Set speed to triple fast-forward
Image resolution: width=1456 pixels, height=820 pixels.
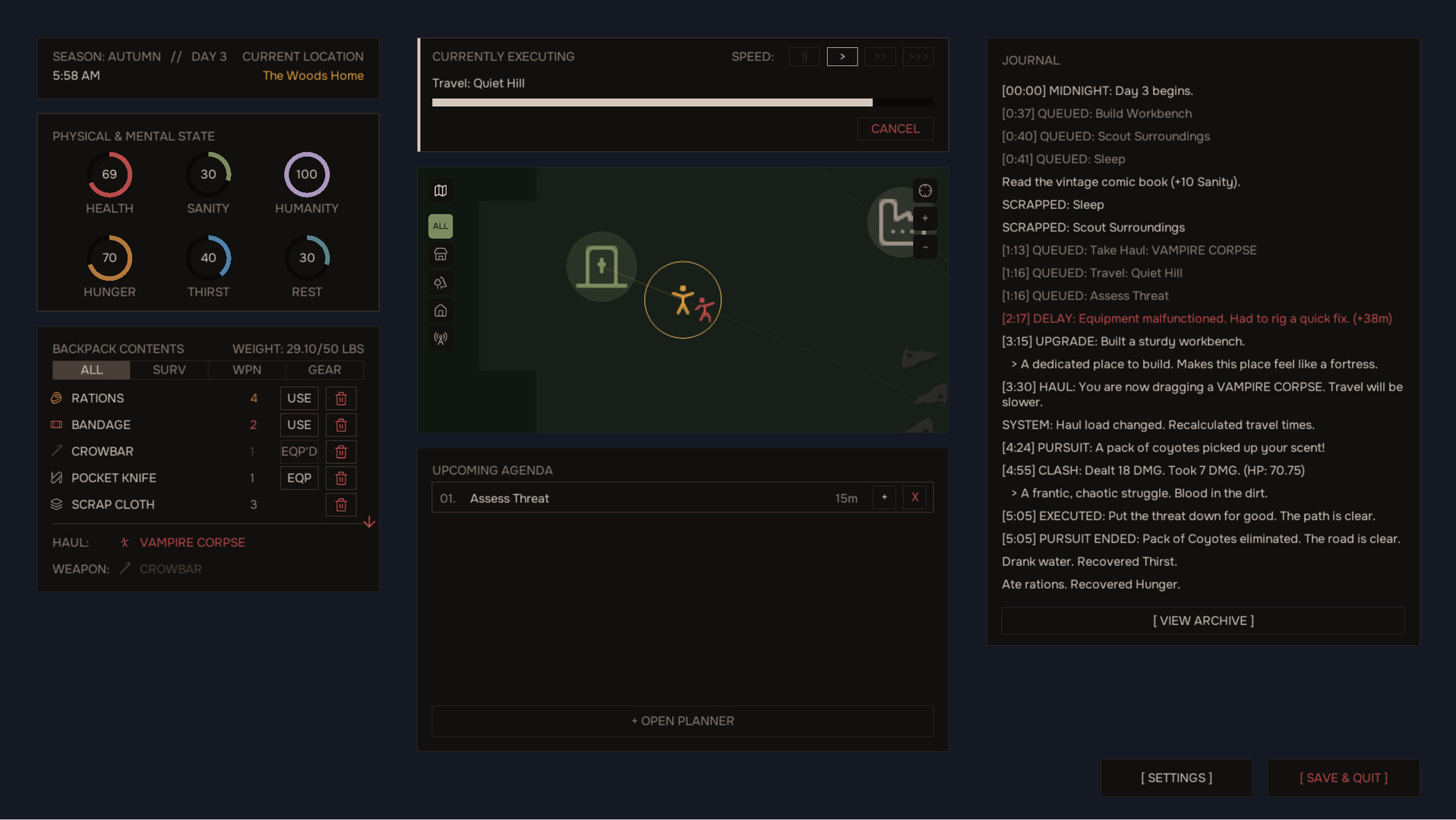tap(918, 57)
